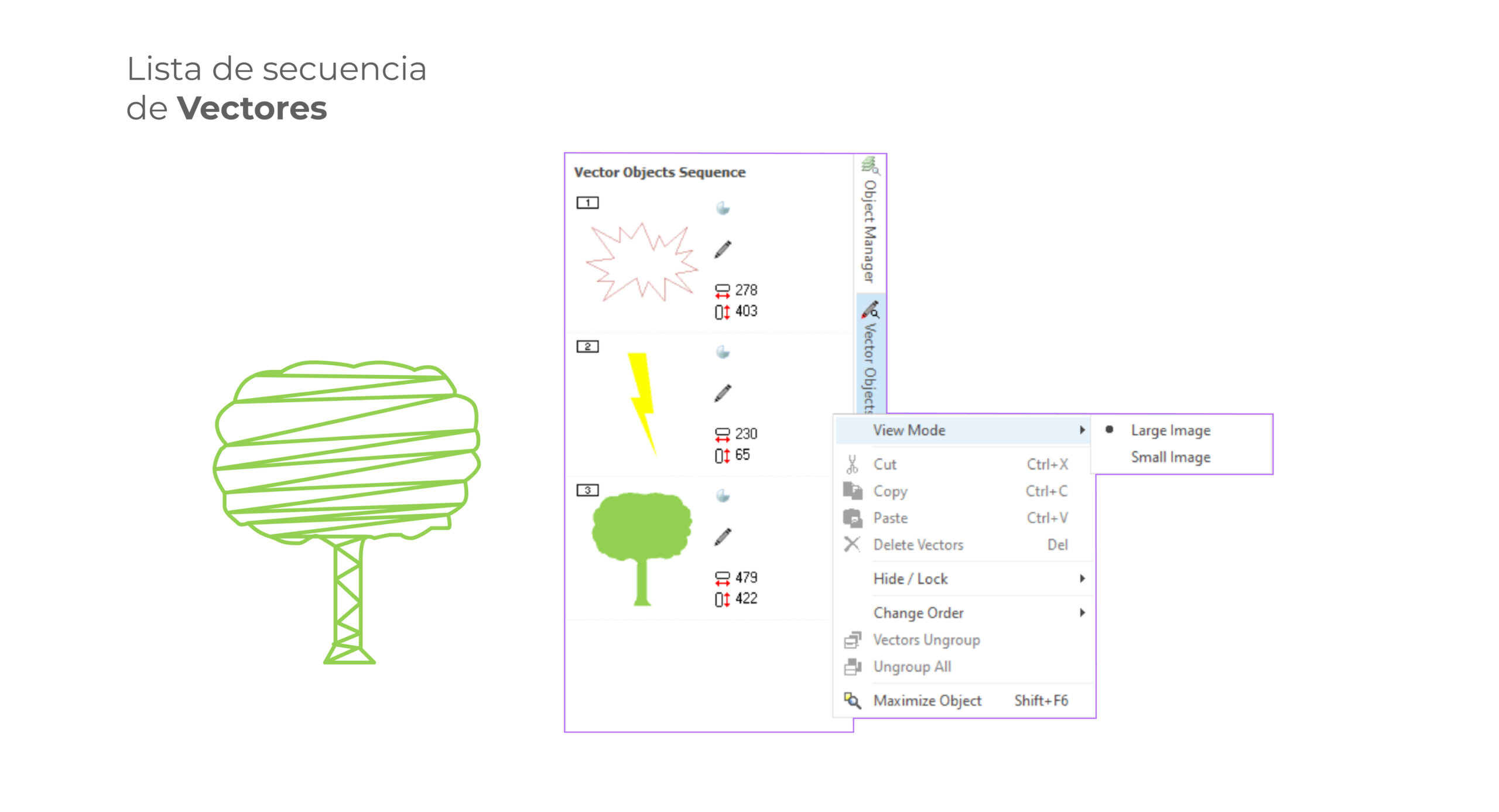Click the sequence number 2 box
The width and height of the screenshot is (1499, 812).
(x=587, y=347)
